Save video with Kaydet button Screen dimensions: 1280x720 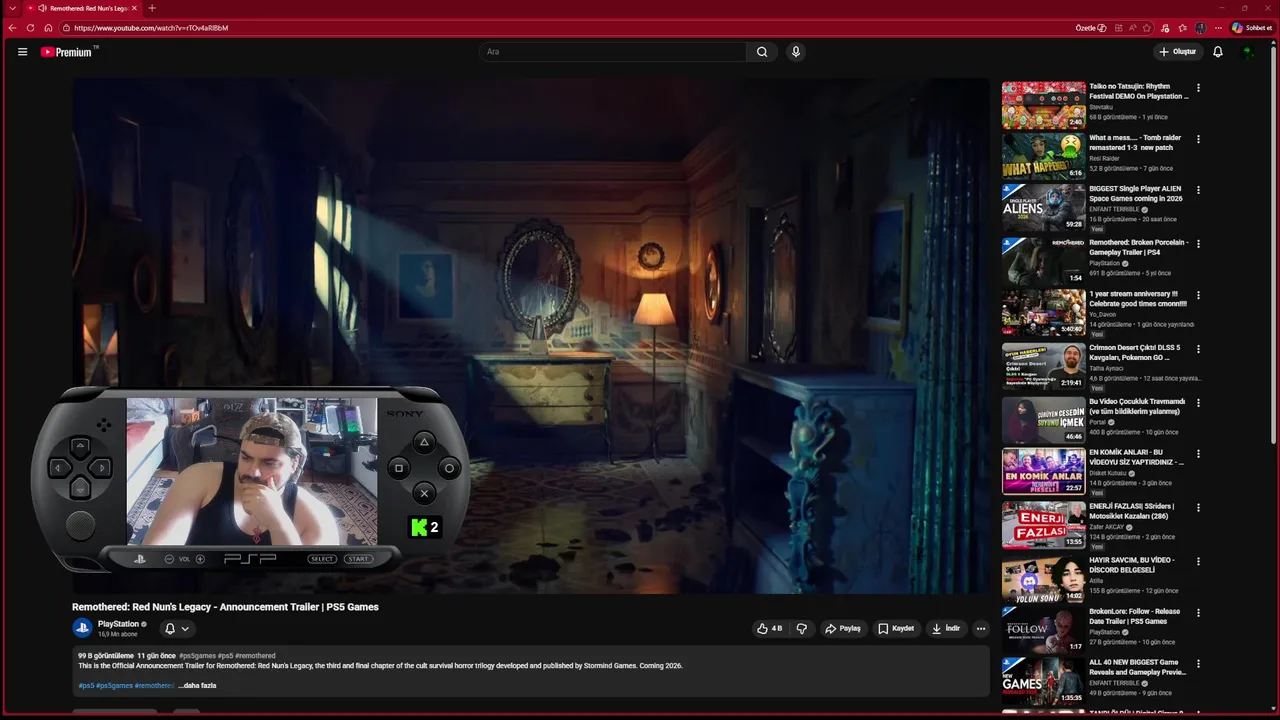click(x=896, y=628)
